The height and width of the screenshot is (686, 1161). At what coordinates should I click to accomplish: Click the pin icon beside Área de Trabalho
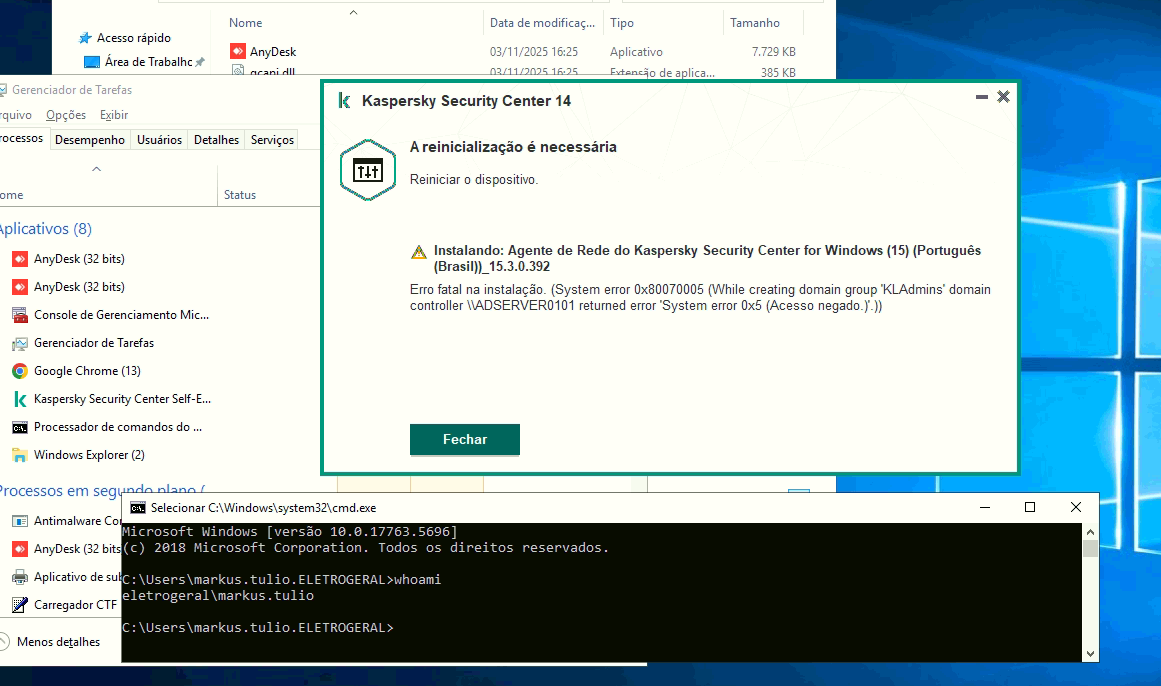[200, 62]
